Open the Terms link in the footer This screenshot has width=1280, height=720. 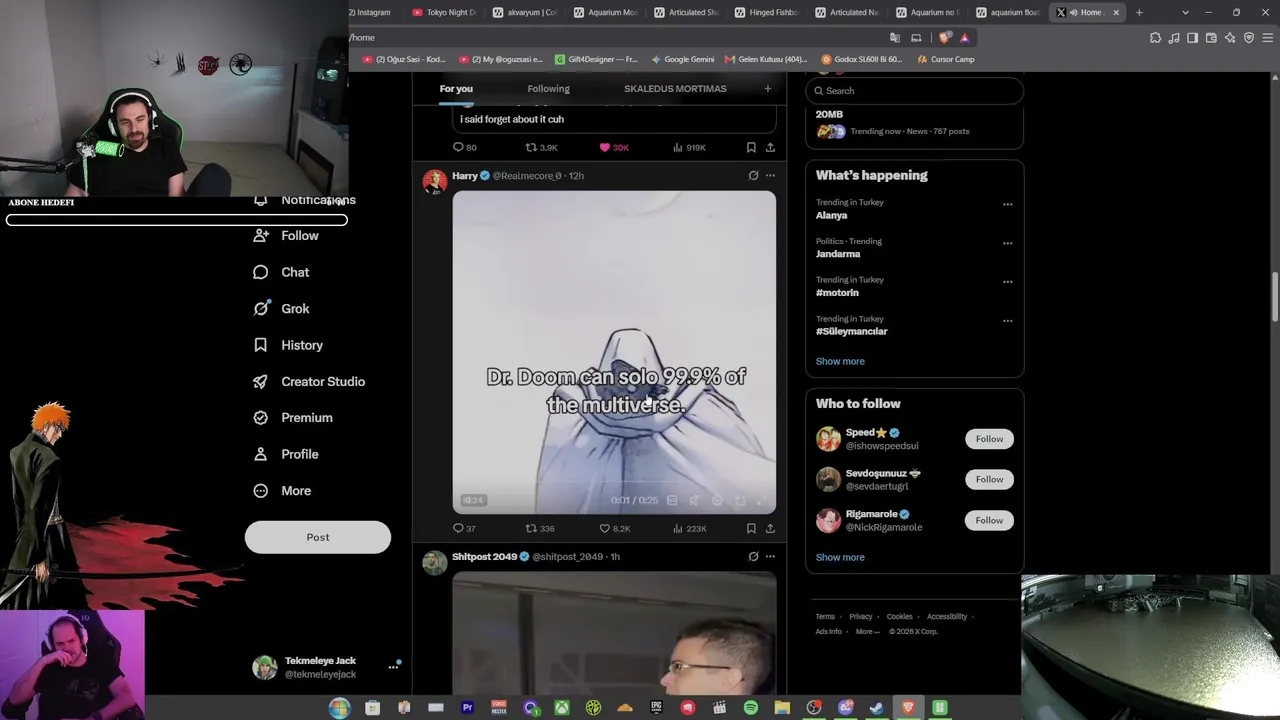pos(824,617)
